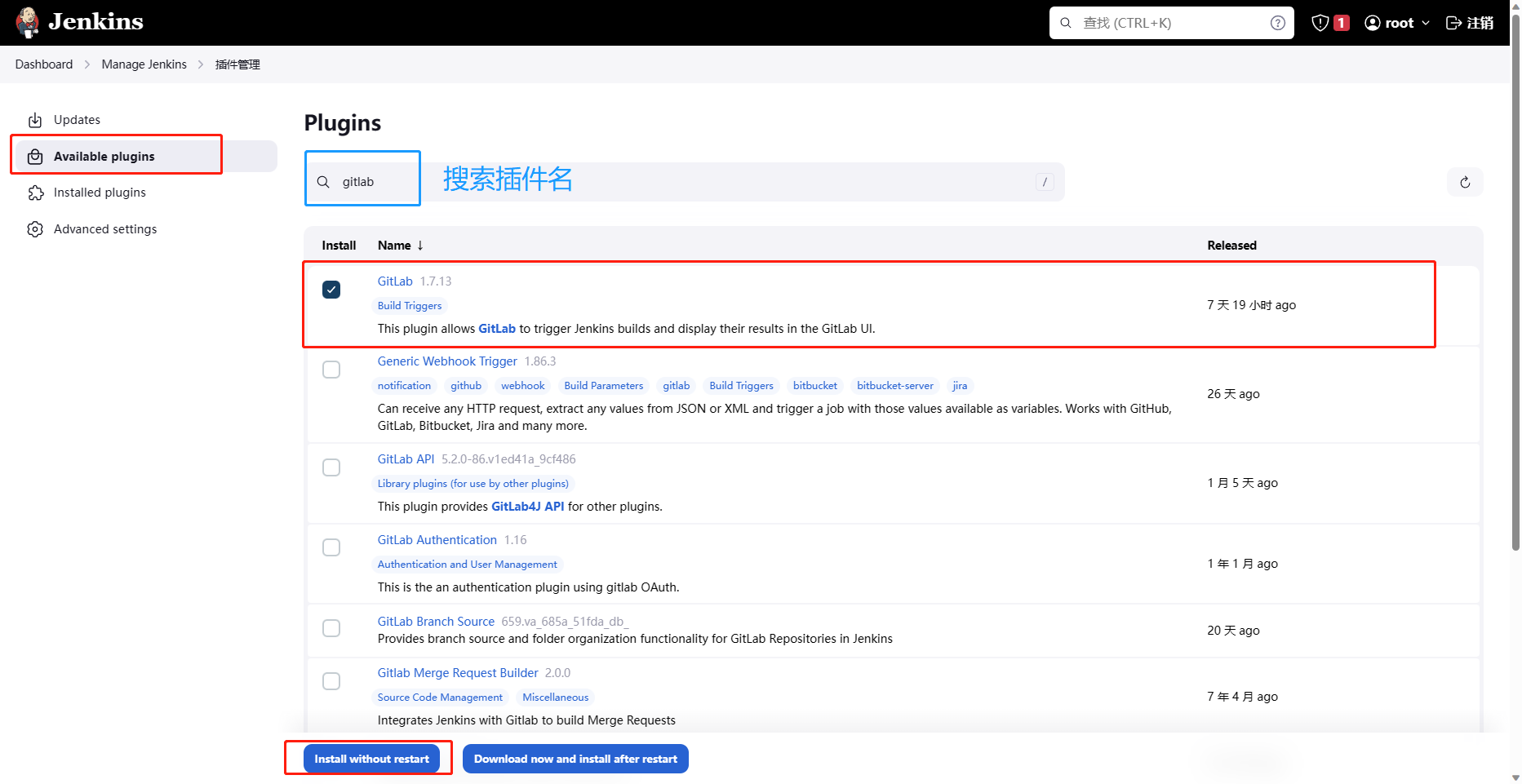
Task: Open the bold GitLab link in description
Action: [497, 329]
